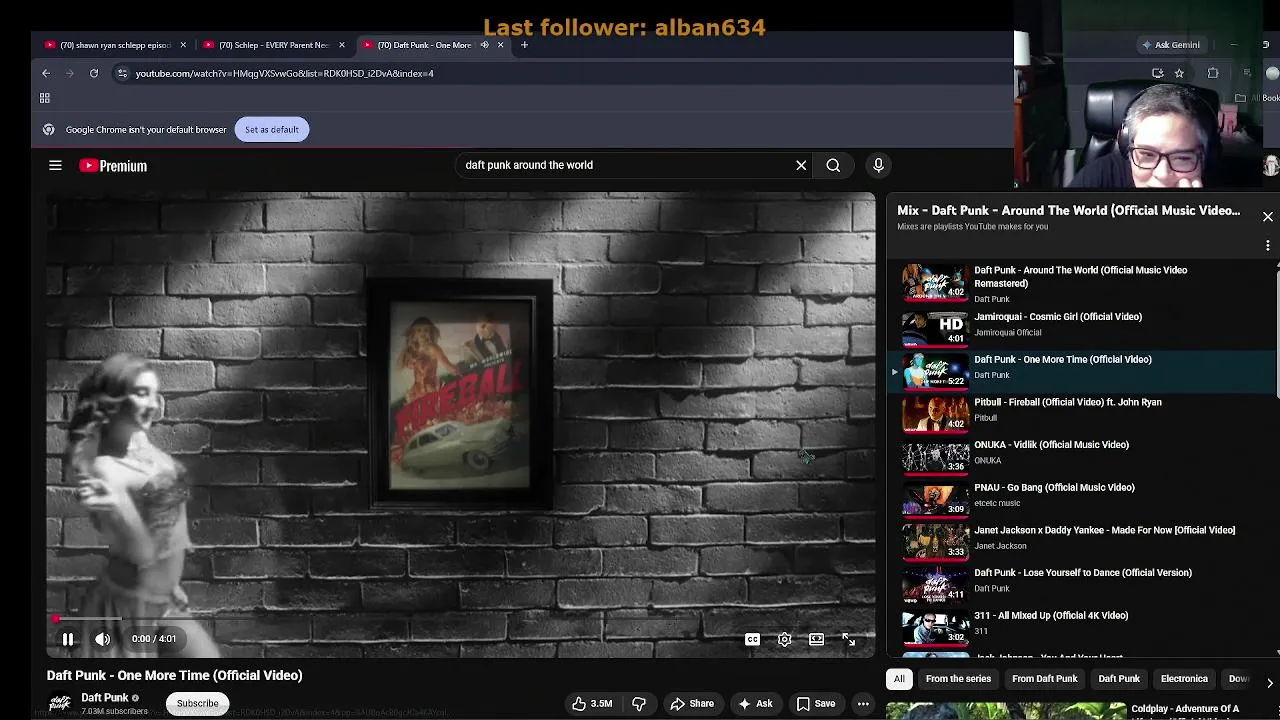The image size is (1280, 720).
Task: Go to YouTube Premium home logo
Action: 113,166
